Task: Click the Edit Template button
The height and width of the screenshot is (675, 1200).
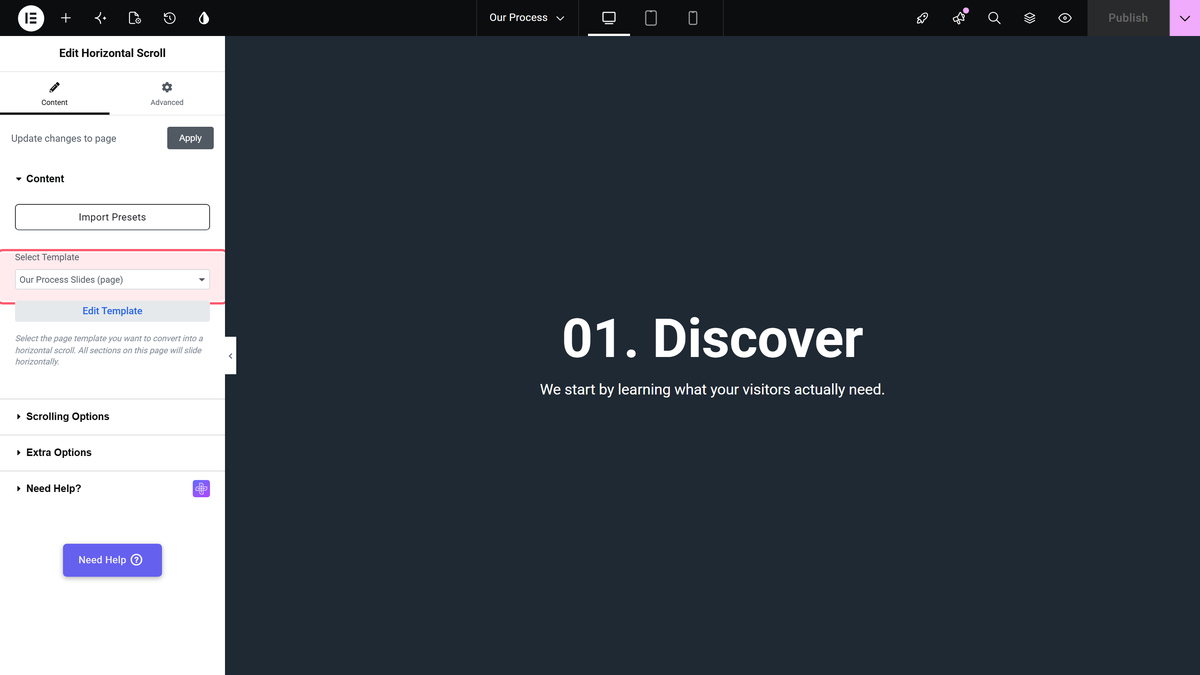Action: (x=112, y=311)
